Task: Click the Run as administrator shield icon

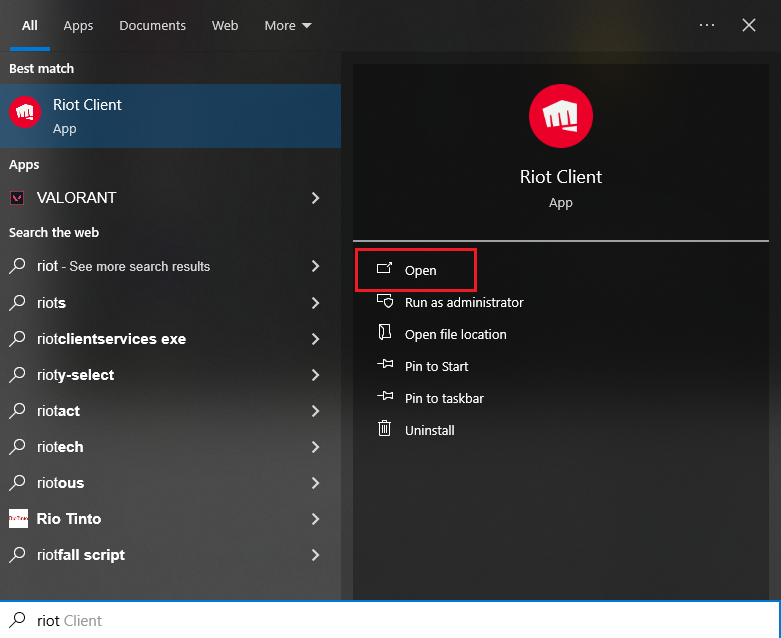Action: coord(385,301)
